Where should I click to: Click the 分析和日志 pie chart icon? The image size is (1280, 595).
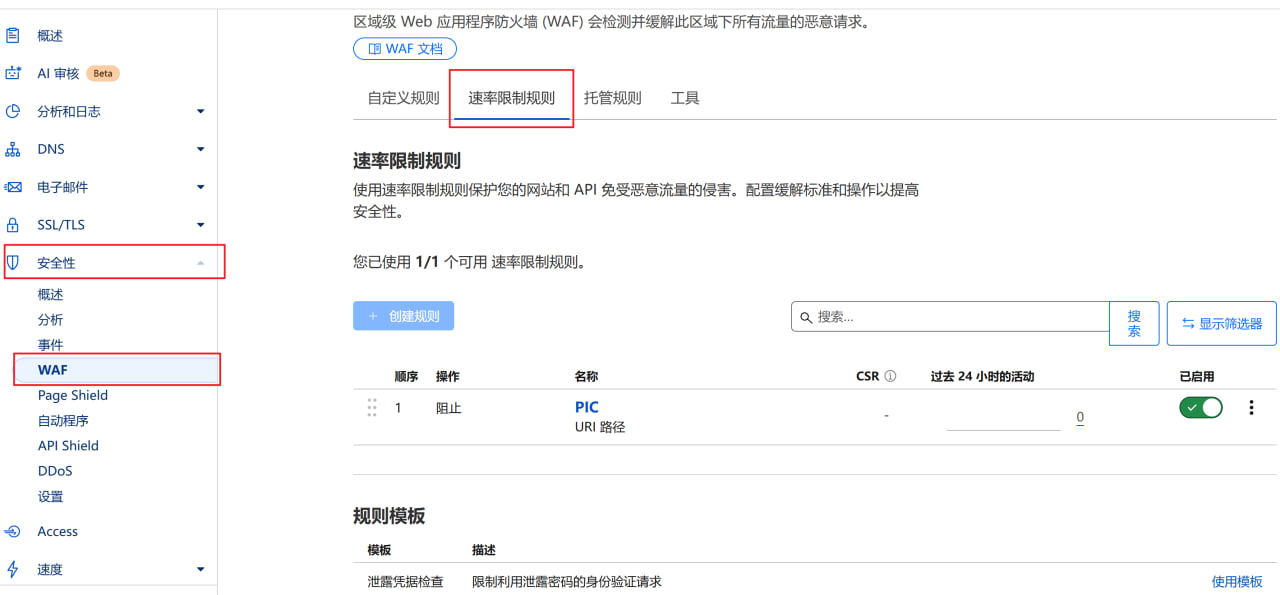point(13,111)
